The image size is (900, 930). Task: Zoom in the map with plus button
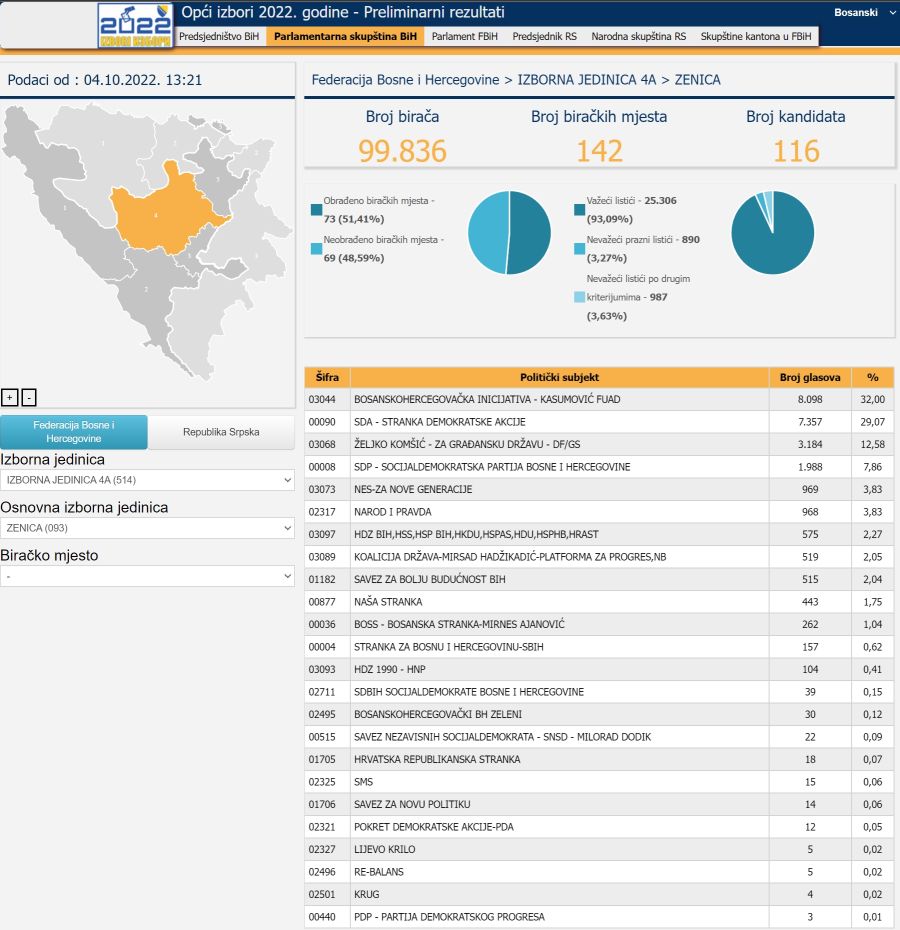tap(10, 397)
